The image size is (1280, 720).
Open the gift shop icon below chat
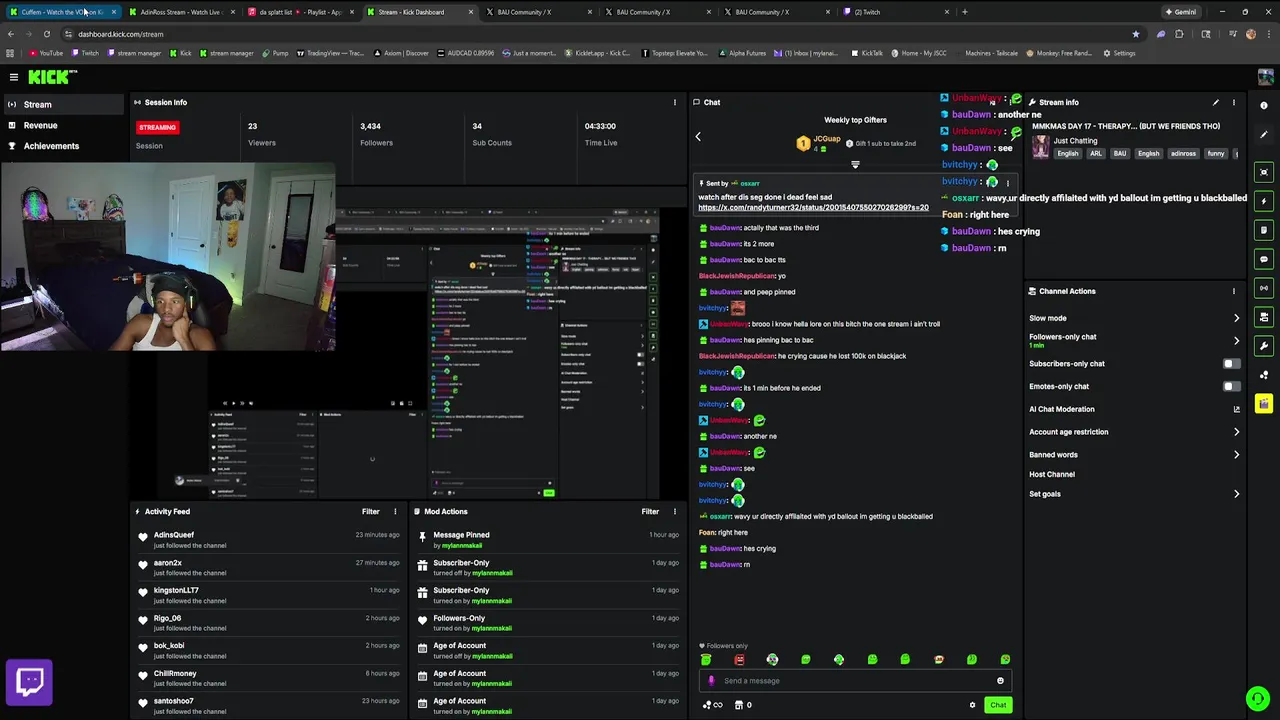pyautogui.click(x=739, y=705)
